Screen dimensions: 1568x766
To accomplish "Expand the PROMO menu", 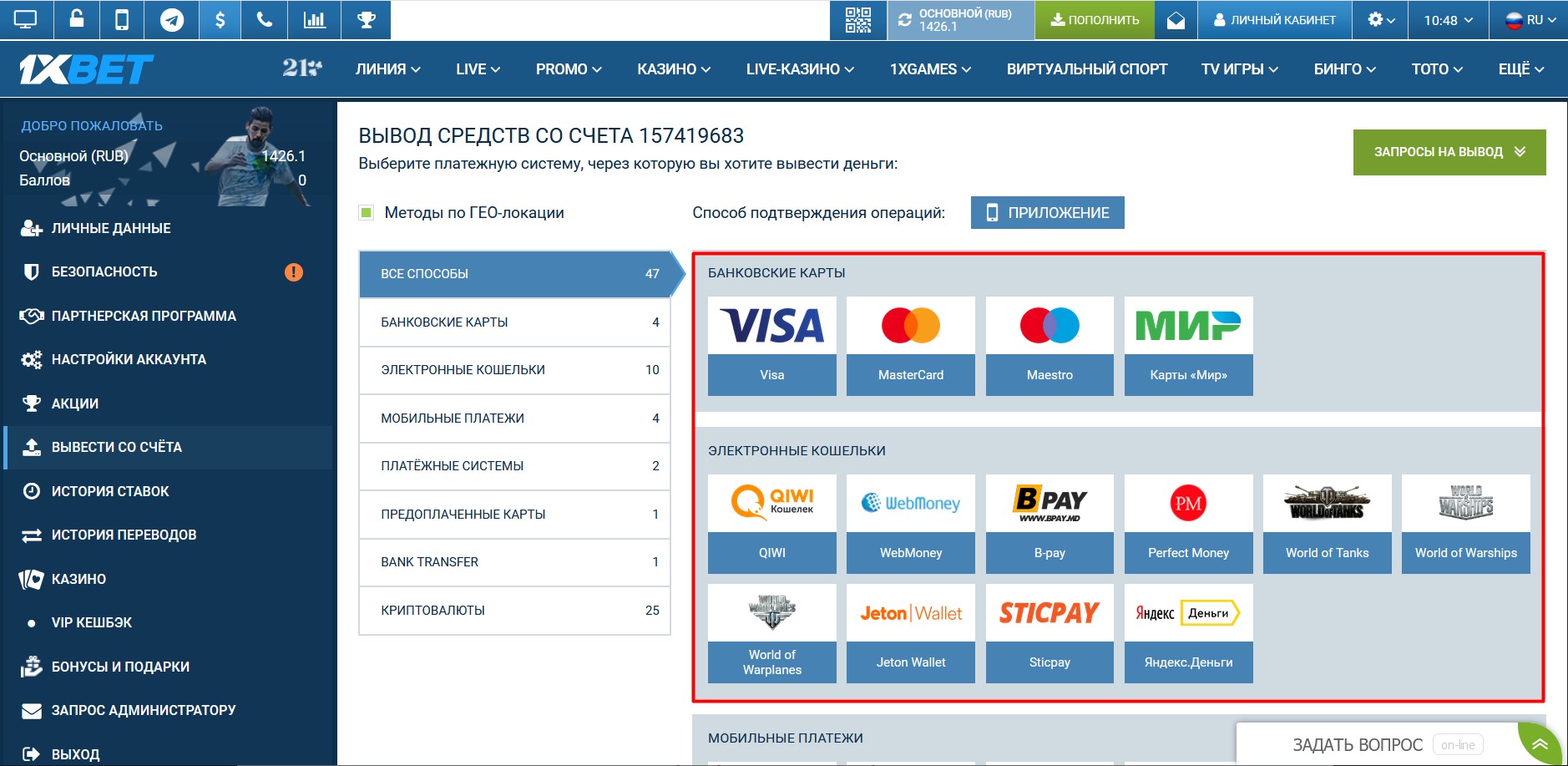I will point(569,69).
